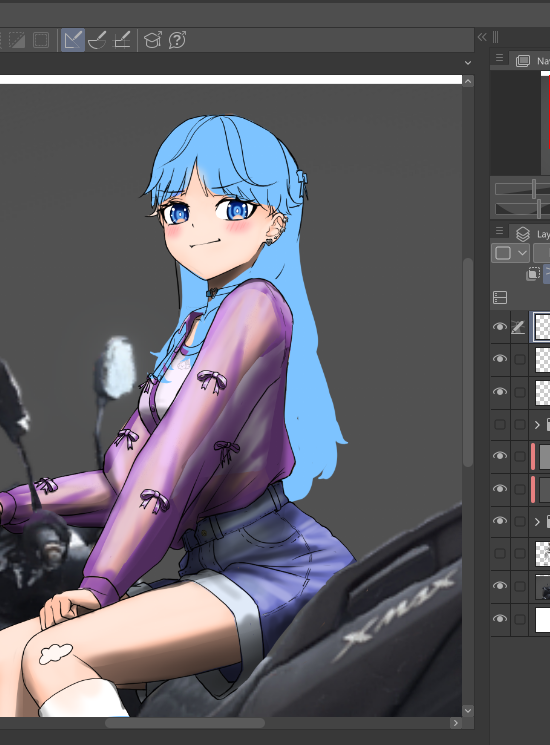Select the white paper layer thumbnail

point(542,618)
